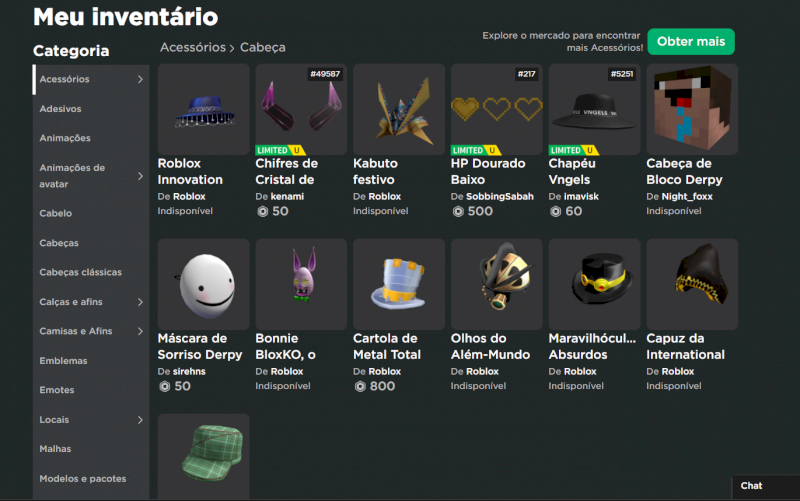This screenshot has height=501, width=800.
Task: Open creator kenami profile link
Action: pyautogui.click(x=287, y=196)
